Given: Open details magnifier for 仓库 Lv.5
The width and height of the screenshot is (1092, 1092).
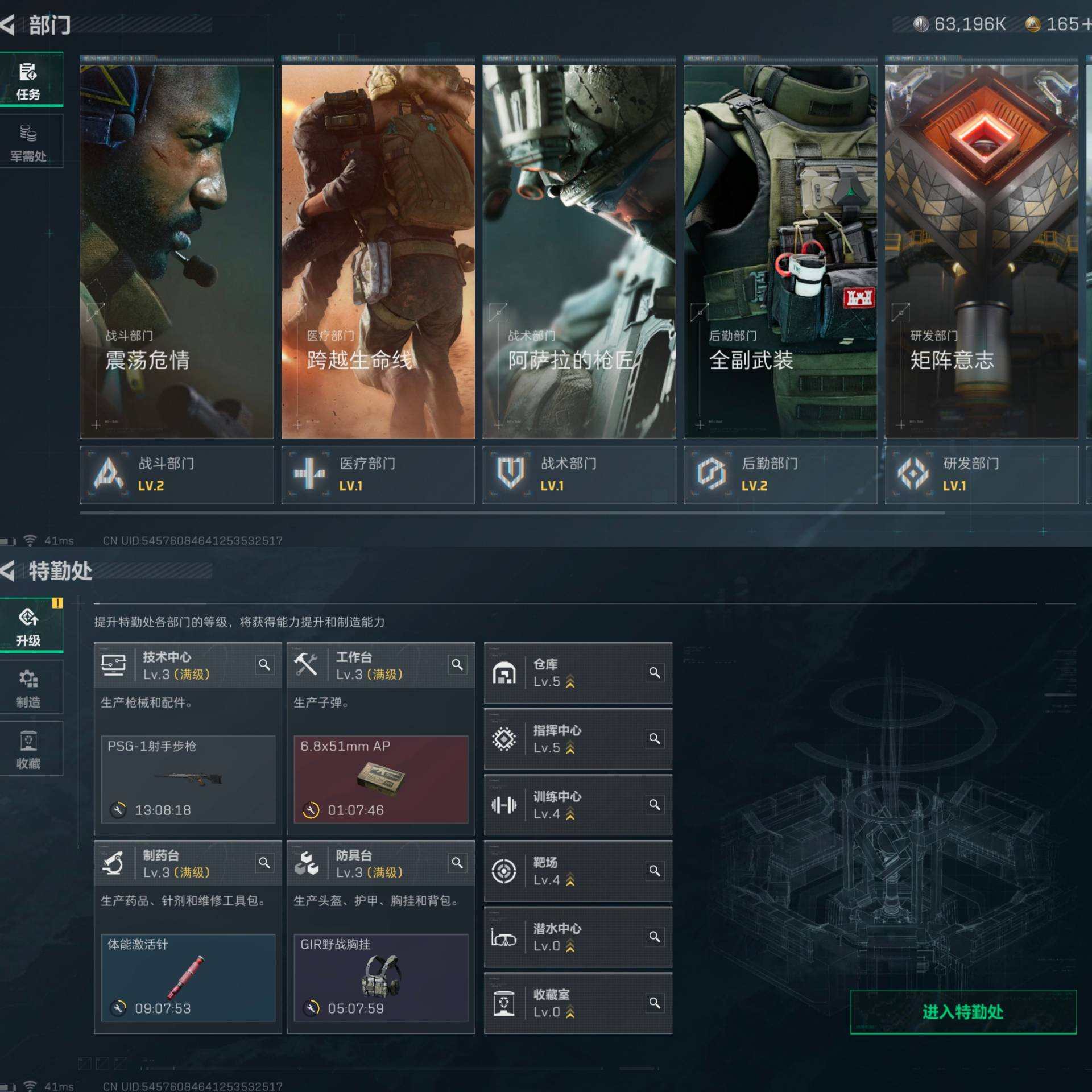Looking at the screenshot, I should coord(655,673).
